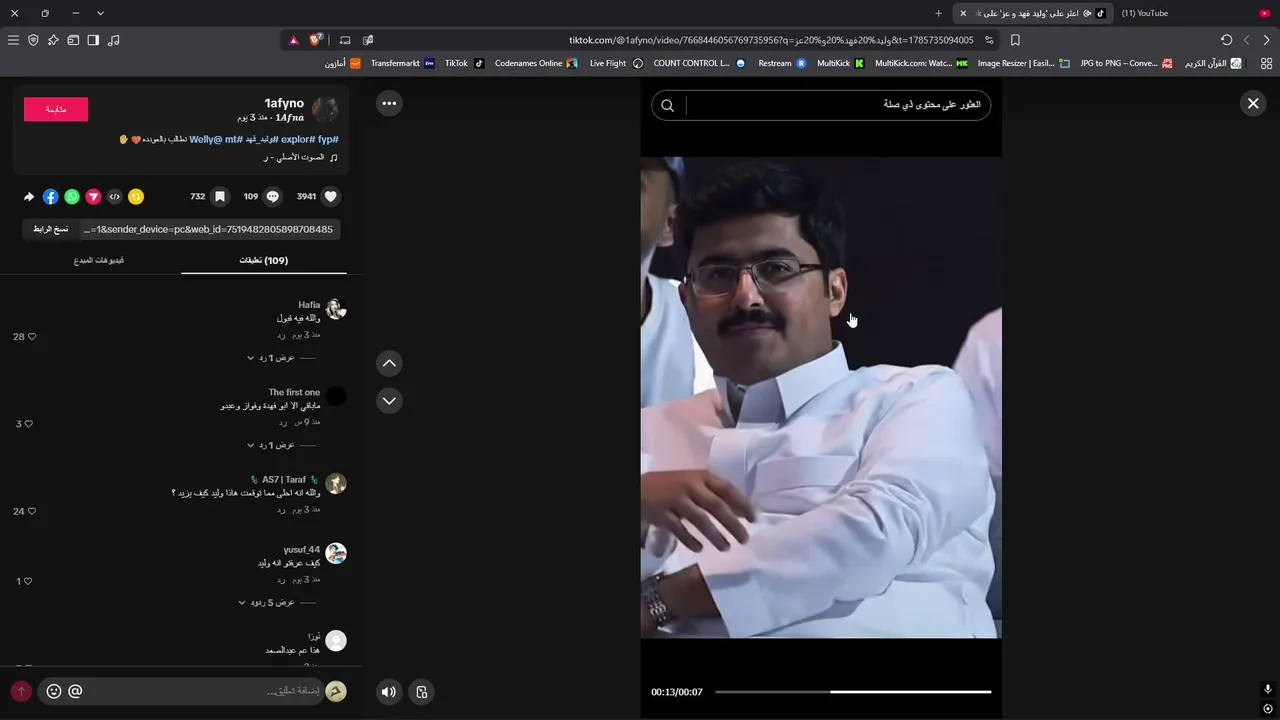Open the Image Resizer bookmark
1280x720 pixels.
click(1023, 63)
